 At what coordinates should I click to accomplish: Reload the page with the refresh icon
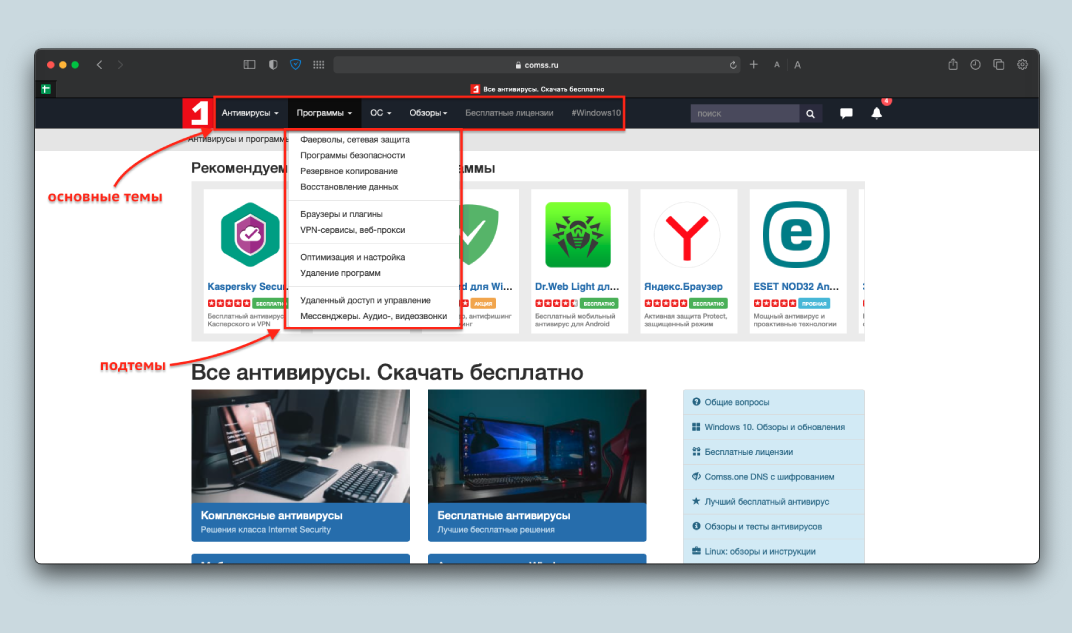[733, 65]
